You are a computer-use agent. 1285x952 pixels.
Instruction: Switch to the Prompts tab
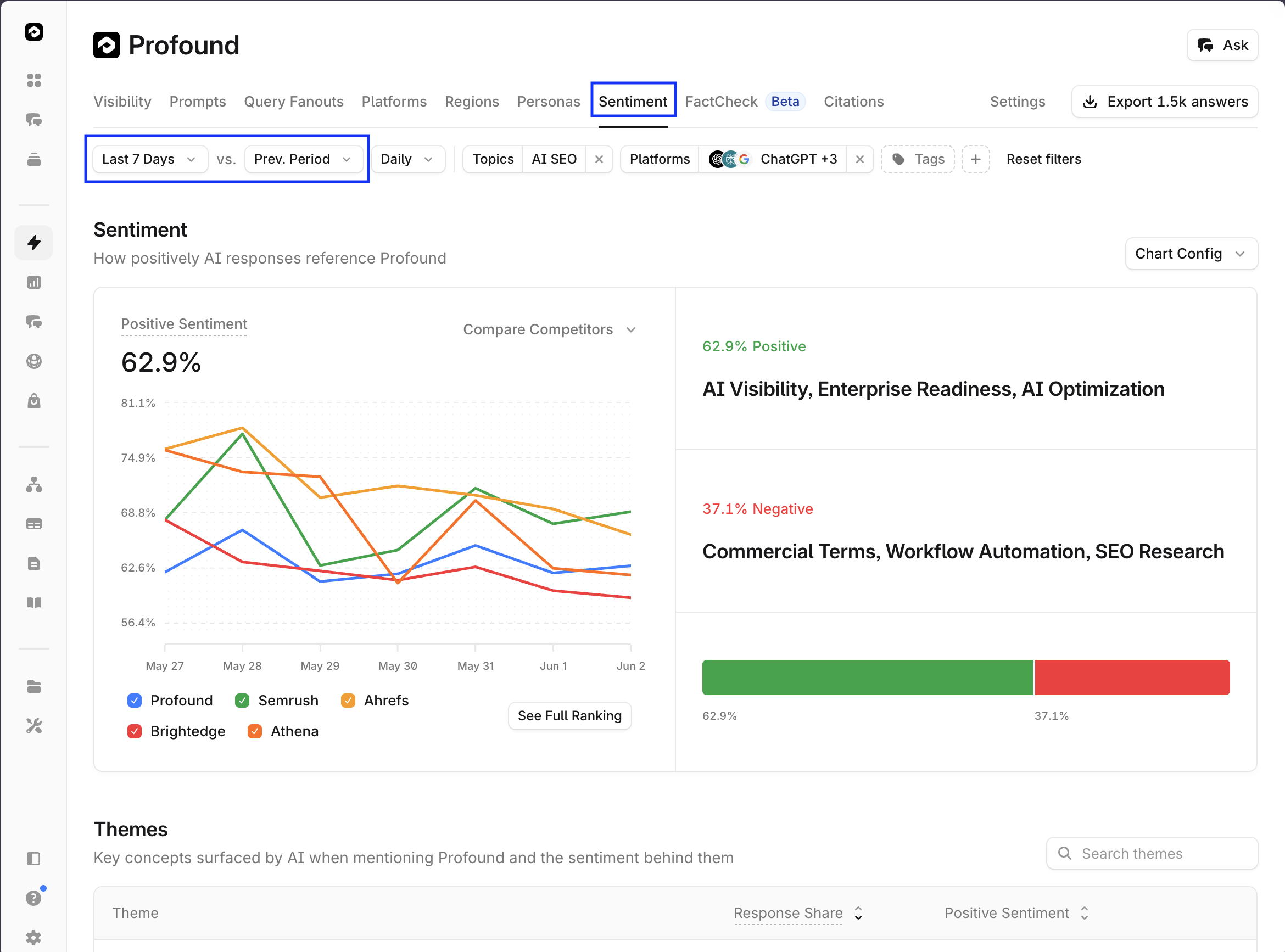click(x=198, y=102)
